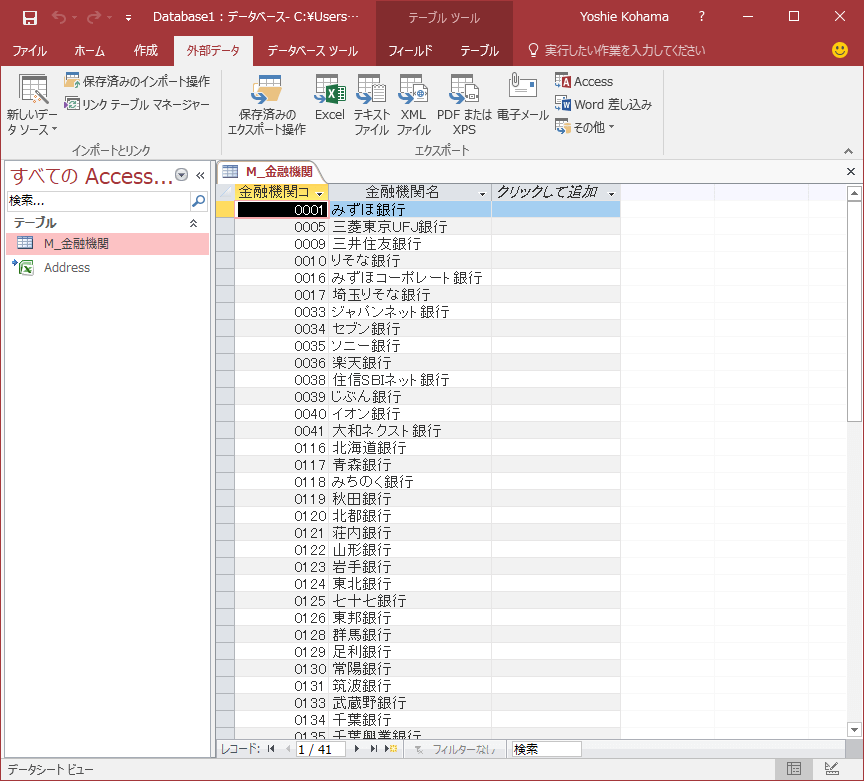Screen dimensions: 864x781
Task: Open navigation pane category dropdown
Action: [181, 175]
